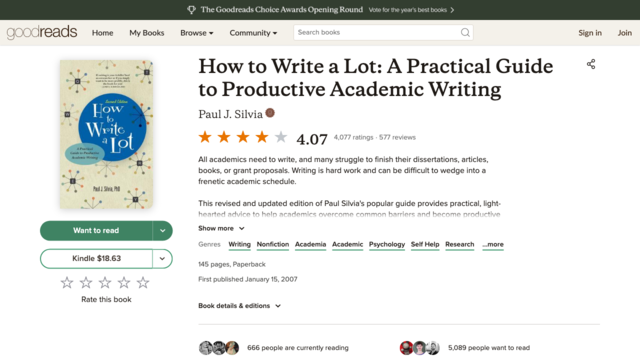The height and width of the screenshot is (360, 640).
Task: Click First published January 15, 2007 text
Action: [247, 279]
